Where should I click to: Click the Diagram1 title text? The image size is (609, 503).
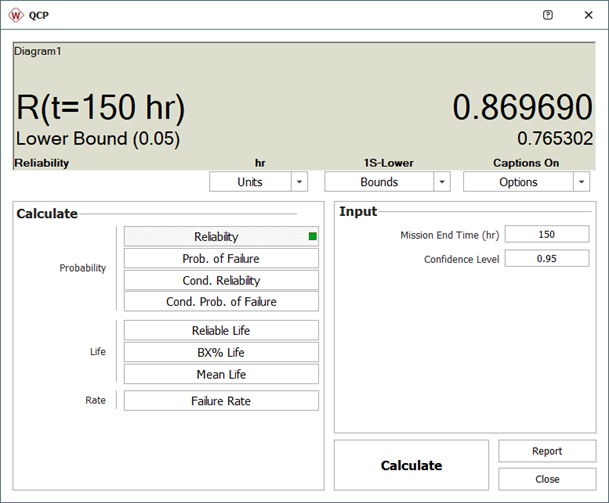tap(38, 51)
